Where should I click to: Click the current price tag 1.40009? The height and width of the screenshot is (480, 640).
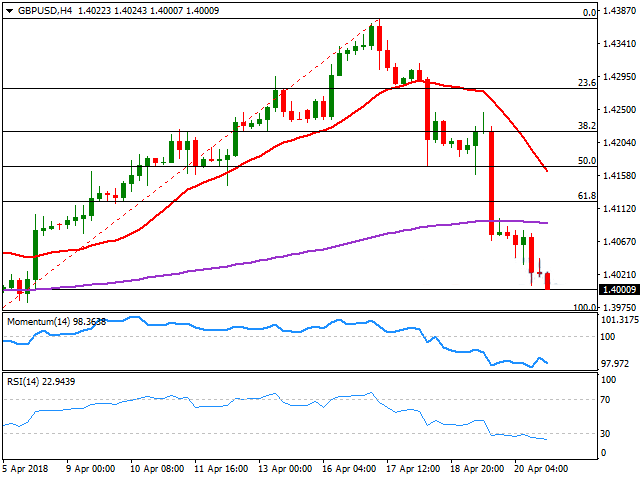618,290
